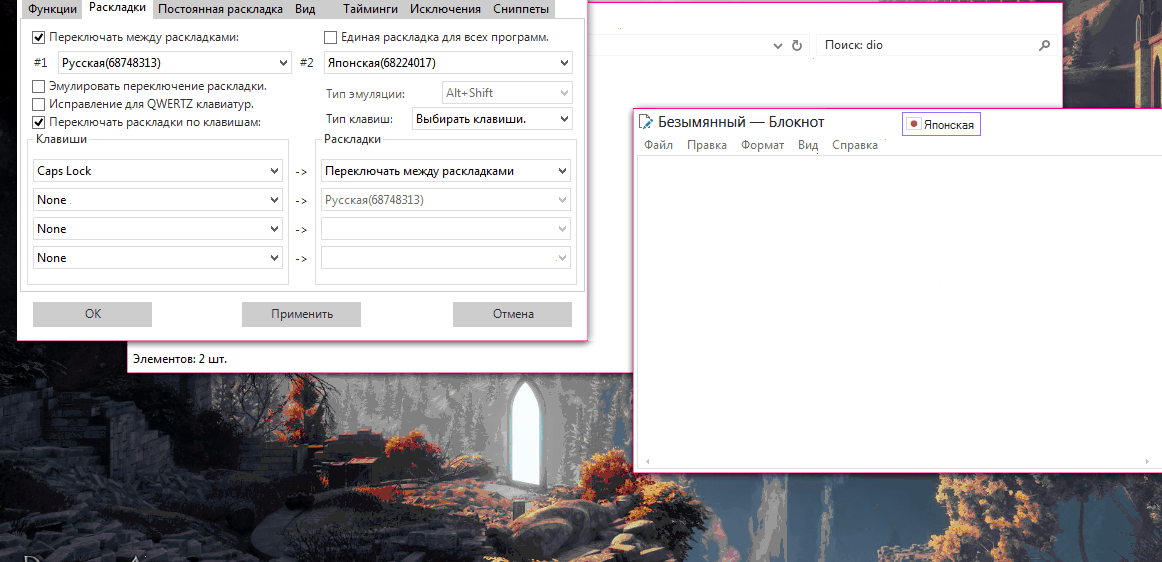Go to the Сниппеты tab
The width and height of the screenshot is (1162, 562).
pos(522,10)
